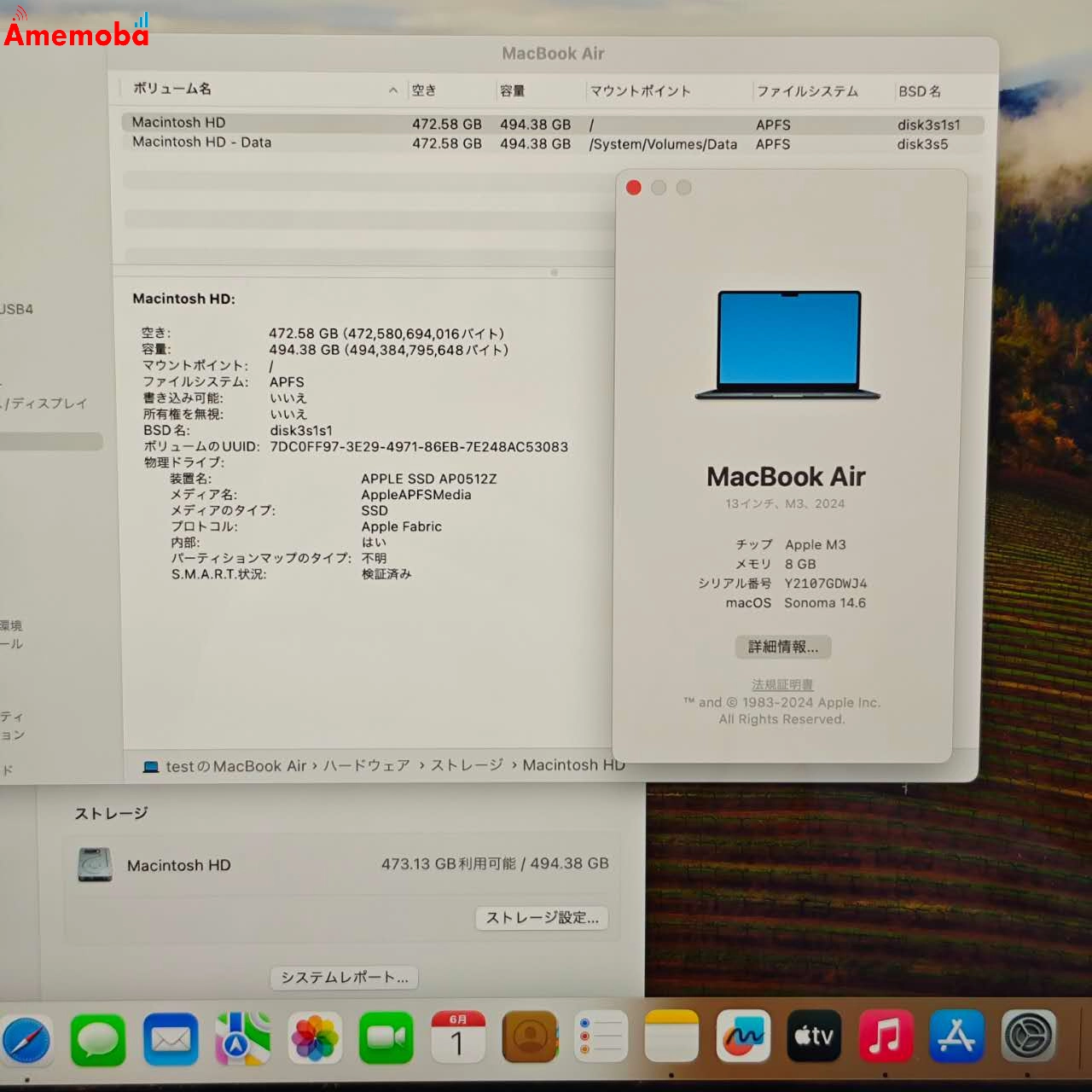Click the Macintosh HD drive icon

click(x=96, y=864)
